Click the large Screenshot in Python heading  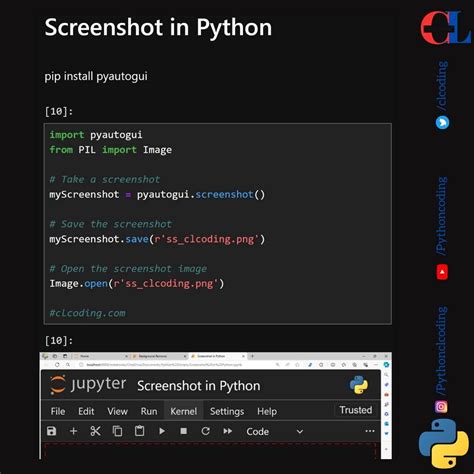point(158,27)
